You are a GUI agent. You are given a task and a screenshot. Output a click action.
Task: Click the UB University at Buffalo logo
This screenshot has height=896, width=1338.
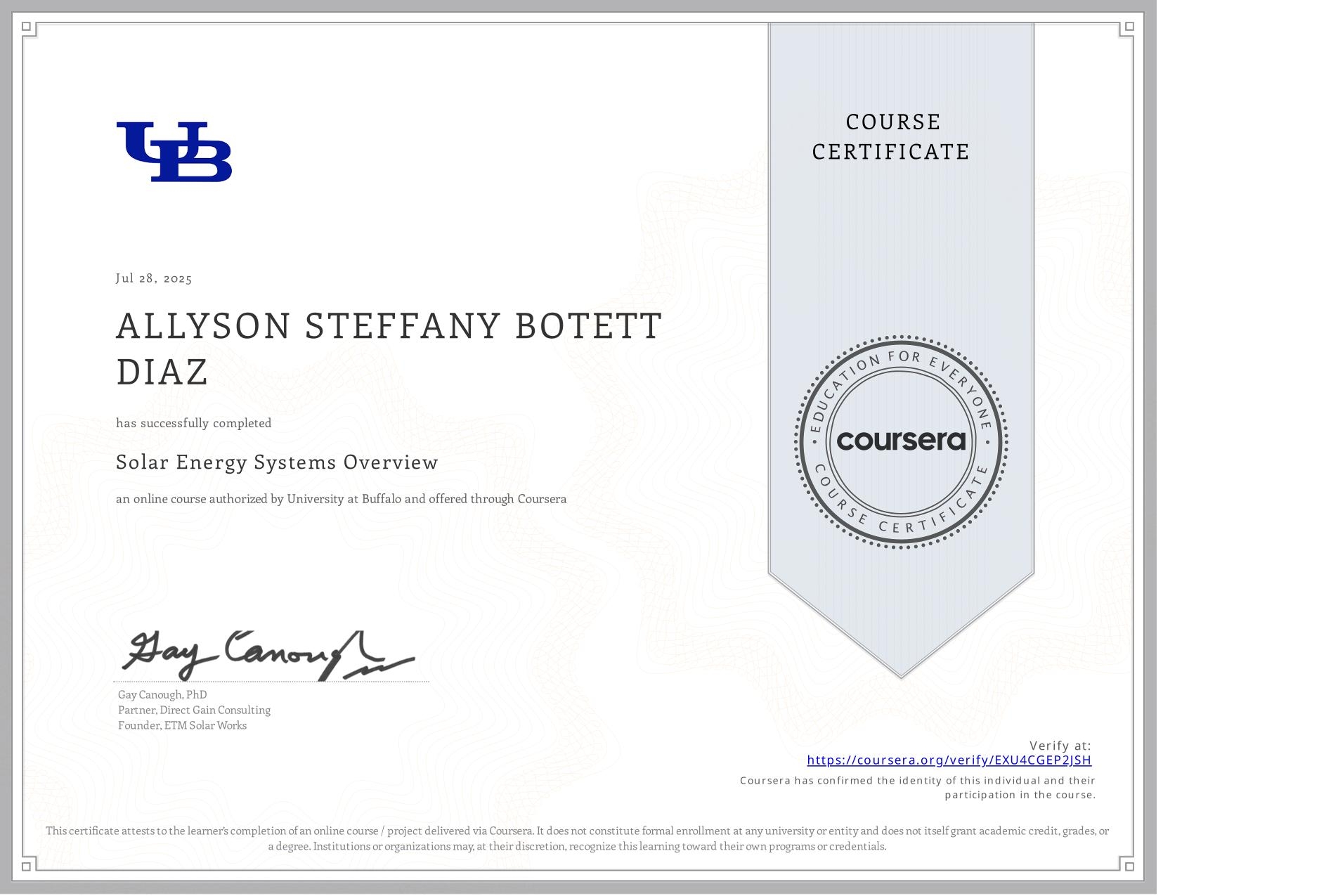click(x=174, y=152)
